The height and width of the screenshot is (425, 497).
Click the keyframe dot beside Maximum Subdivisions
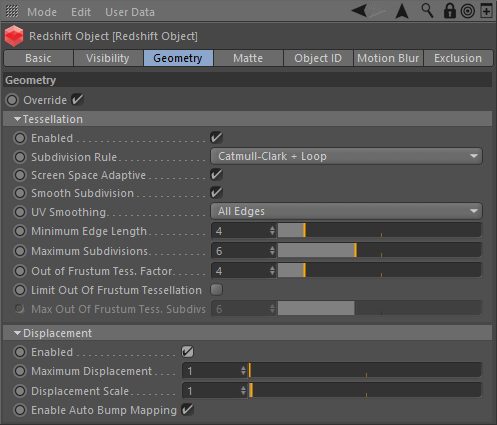click(x=20, y=251)
